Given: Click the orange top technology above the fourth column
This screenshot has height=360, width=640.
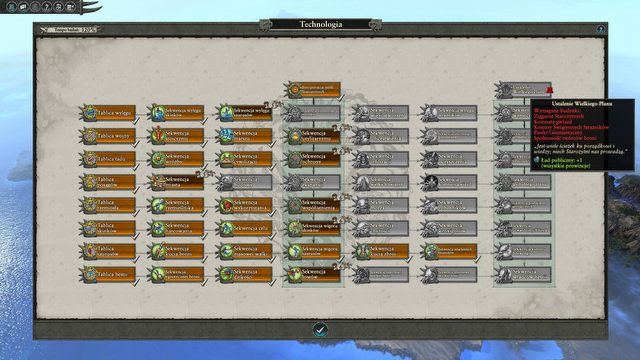Looking at the screenshot, I should click(x=313, y=90).
